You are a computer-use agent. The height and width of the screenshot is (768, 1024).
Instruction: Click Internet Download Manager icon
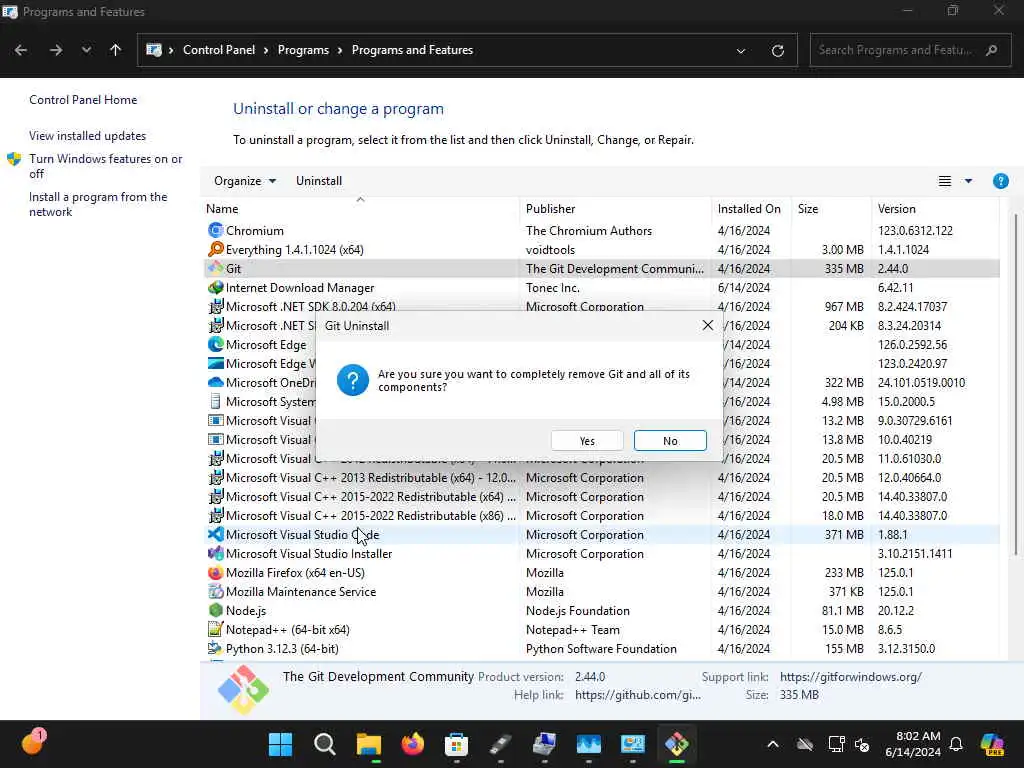(x=216, y=287)
